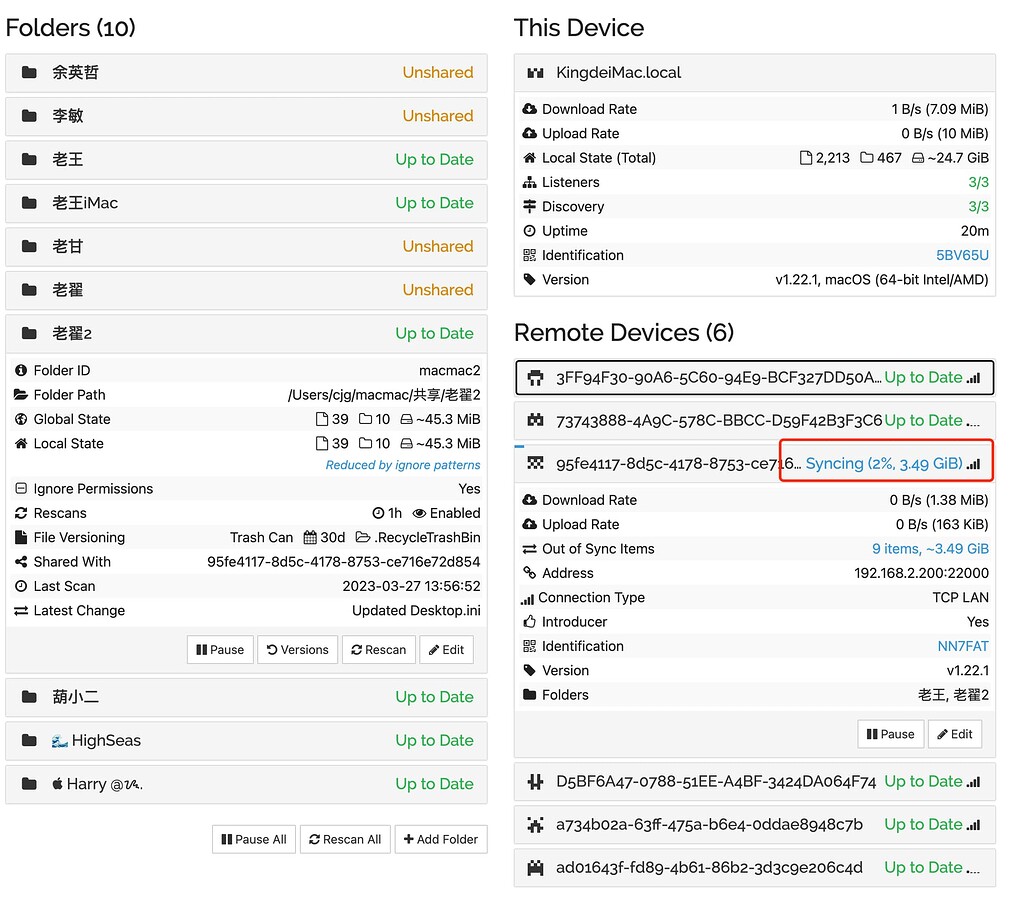Click the identicon for device 3FF94F30
This screenshot has height=900, width=1024.
[536, 378]
